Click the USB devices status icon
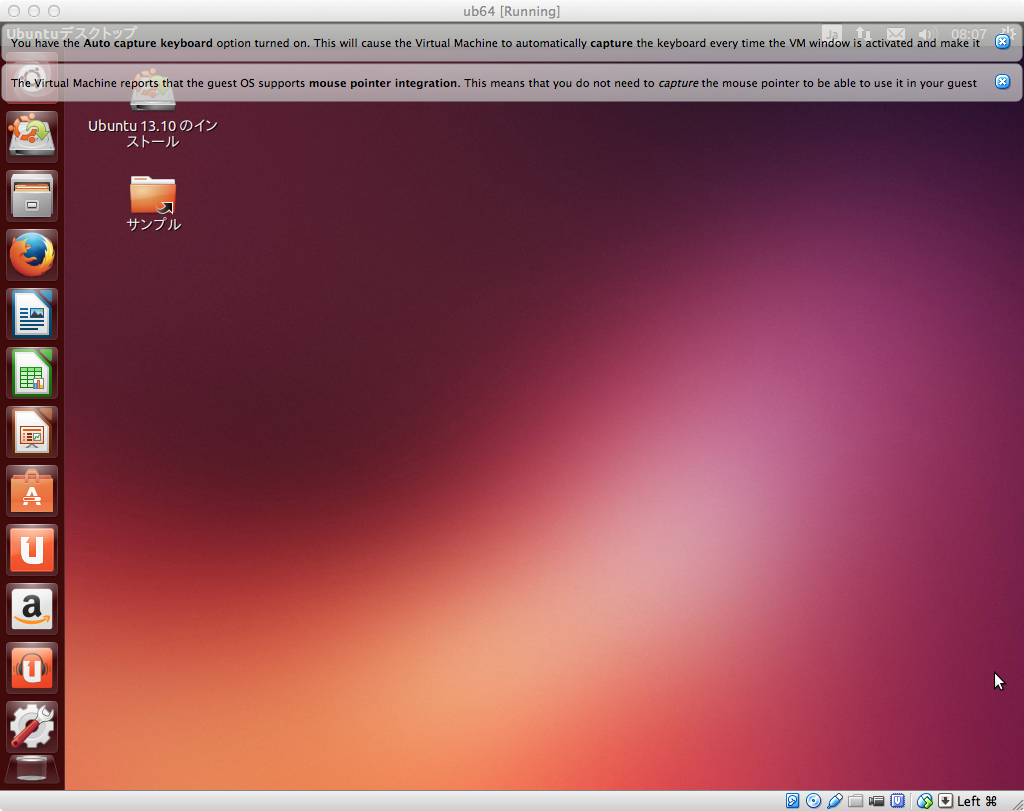Screen dimensions: 1024x811 pos(834,801)
